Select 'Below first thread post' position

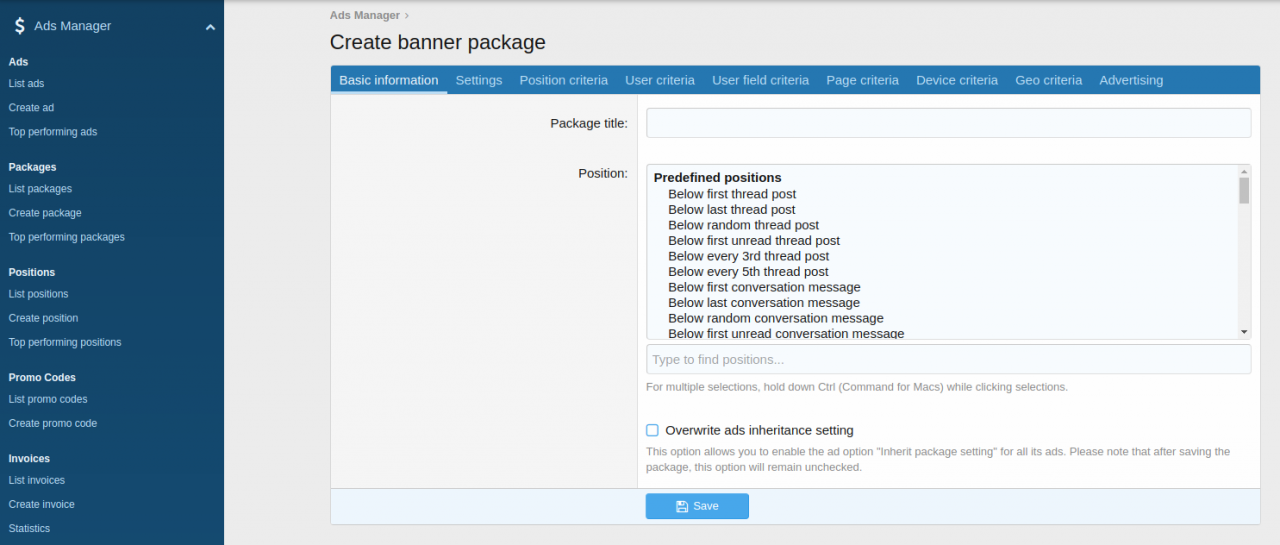pos(732,194)
